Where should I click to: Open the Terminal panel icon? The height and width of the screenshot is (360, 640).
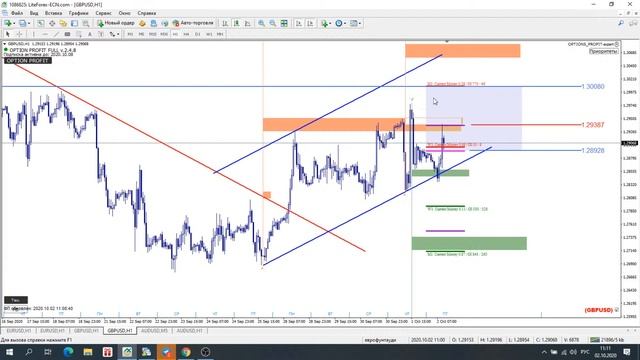coord(74,23)
